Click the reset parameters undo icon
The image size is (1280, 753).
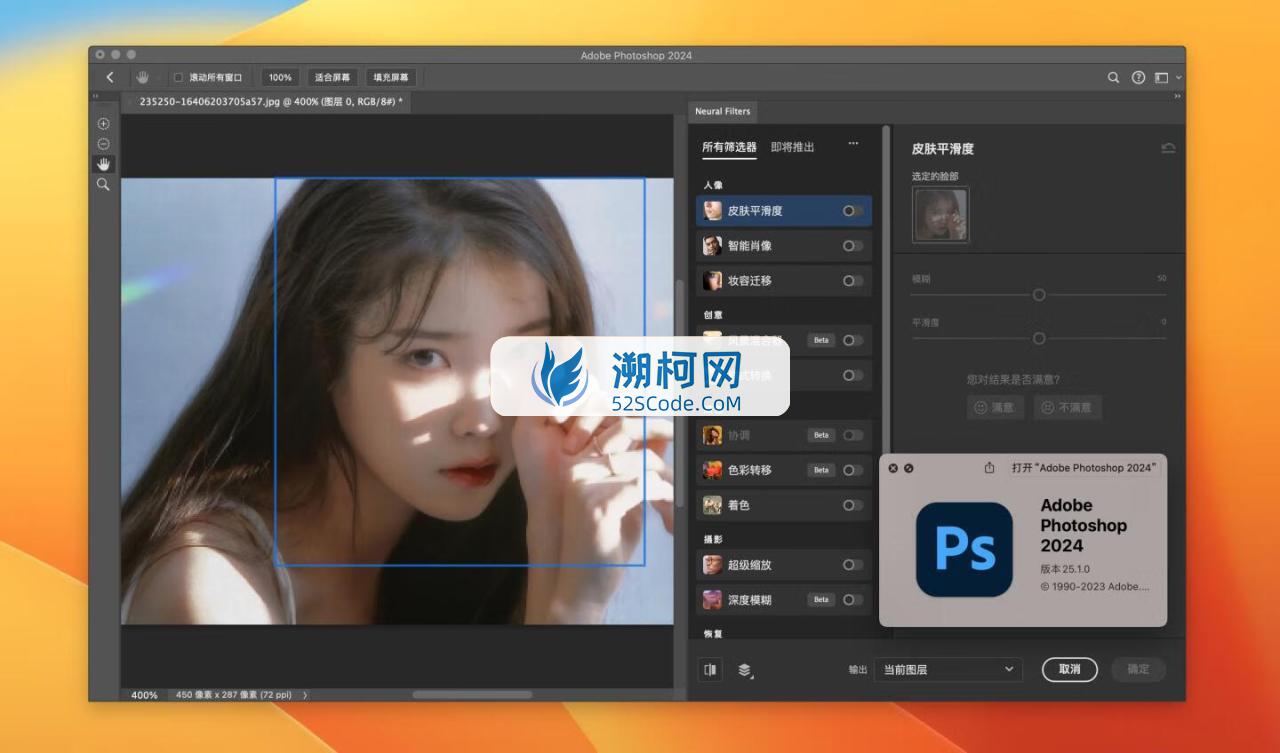pos(1168,148)
